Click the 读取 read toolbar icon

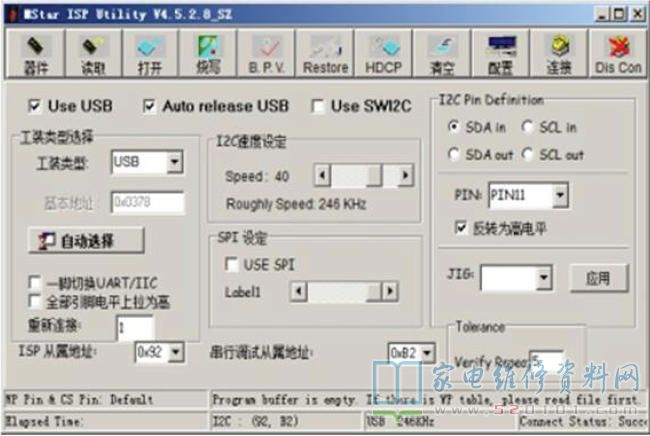point(93,54)
